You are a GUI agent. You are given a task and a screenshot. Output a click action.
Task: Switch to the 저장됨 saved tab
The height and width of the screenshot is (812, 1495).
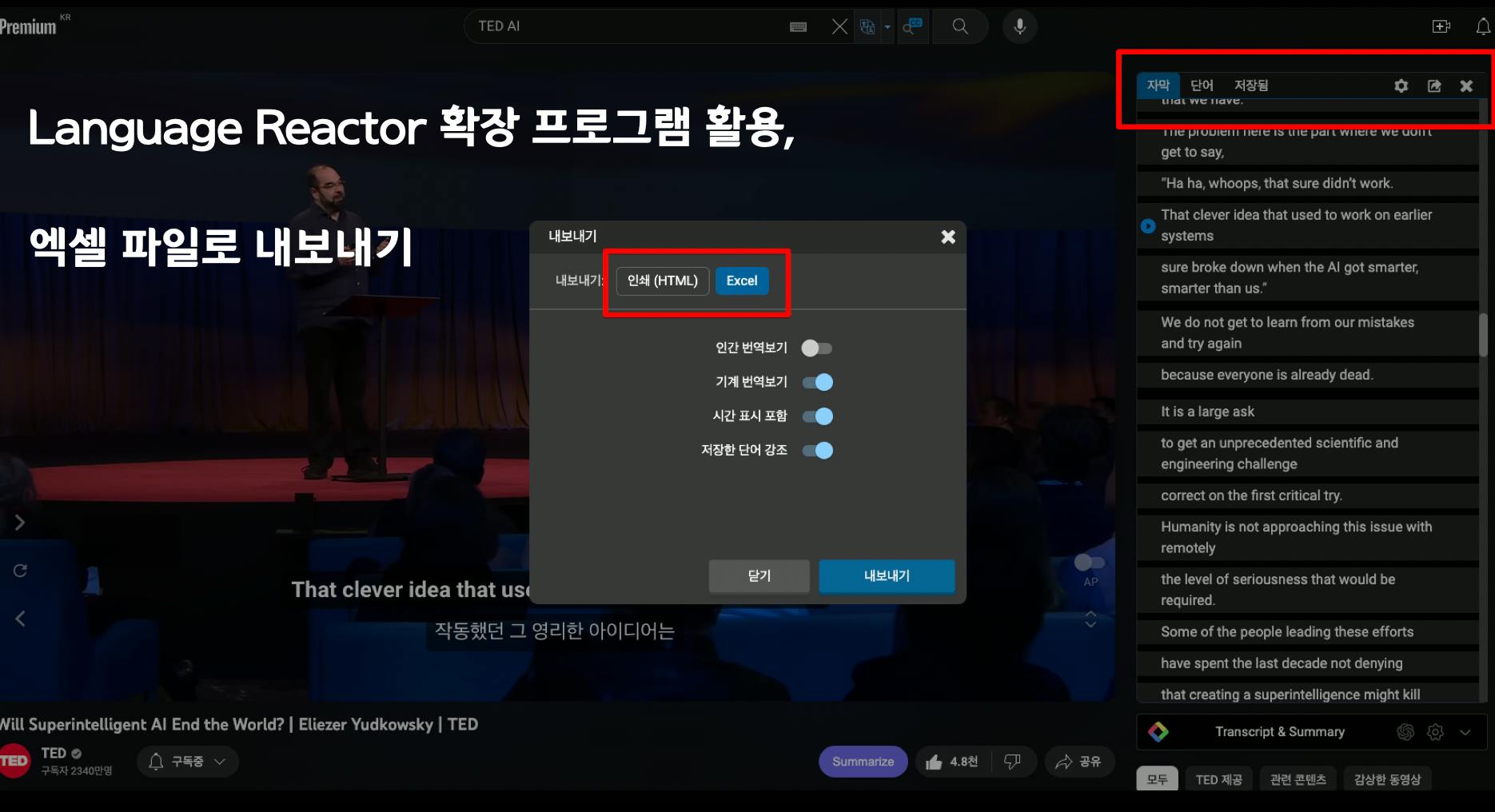[x=1251, y=85]
